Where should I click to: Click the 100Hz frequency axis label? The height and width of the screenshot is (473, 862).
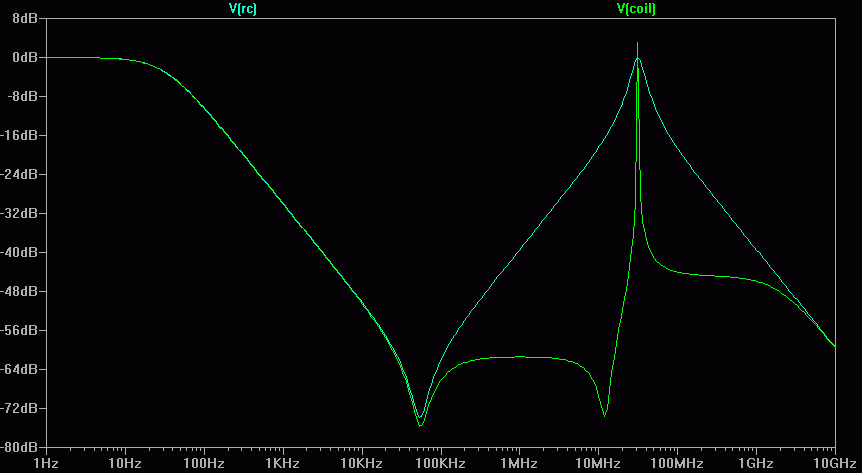click(x=204, y=464)
